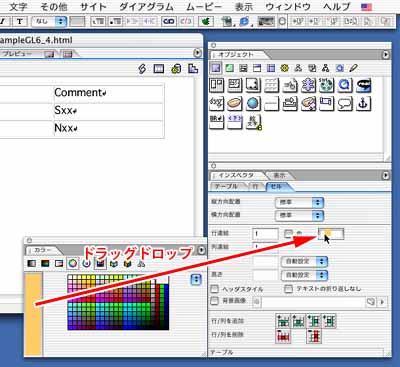Open the ダイアグラム menu
This screenshot has height=367, width=400.
(x=146, y=6)
